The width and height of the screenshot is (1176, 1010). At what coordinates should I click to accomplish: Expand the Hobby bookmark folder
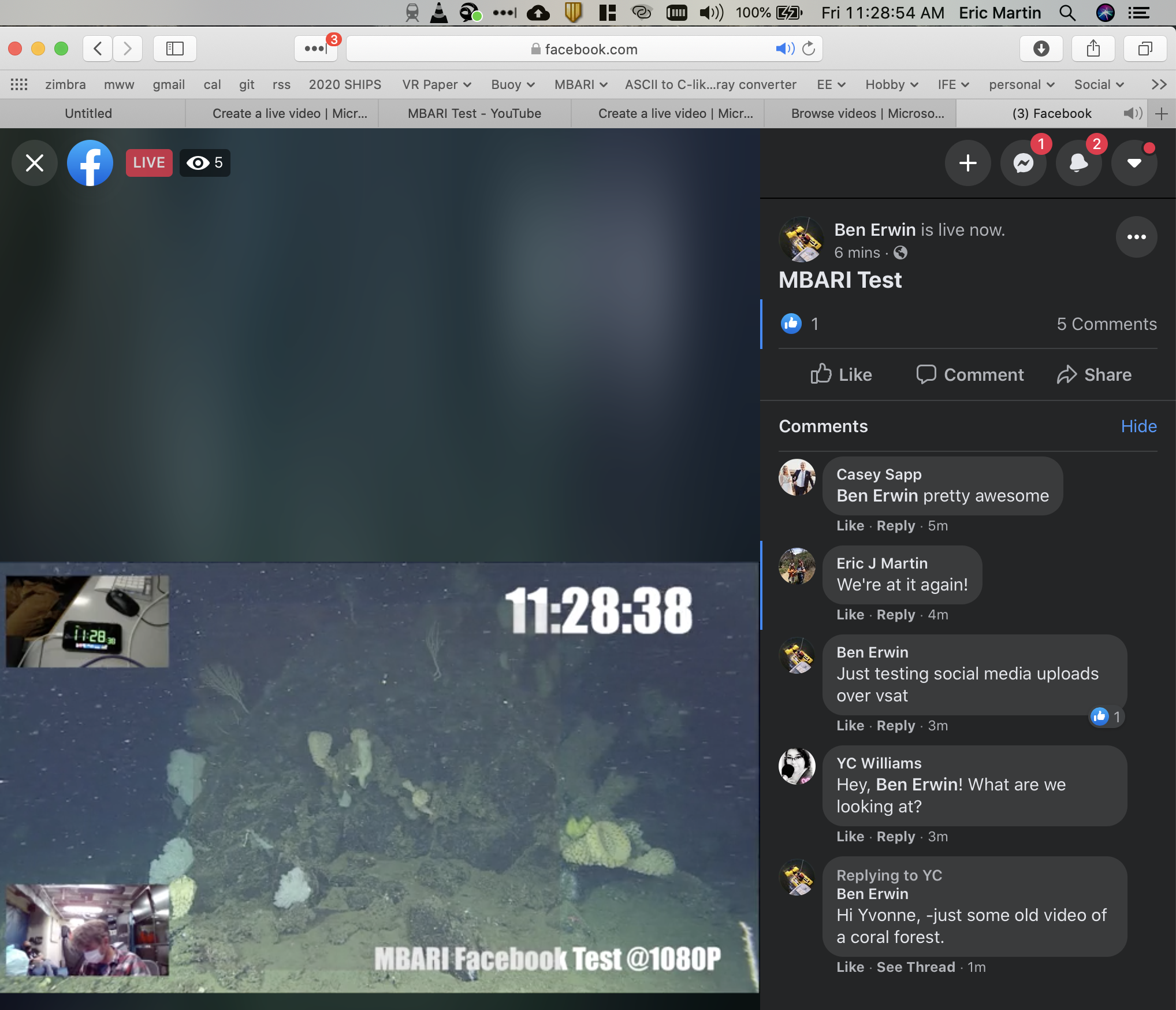pos(892,84)
